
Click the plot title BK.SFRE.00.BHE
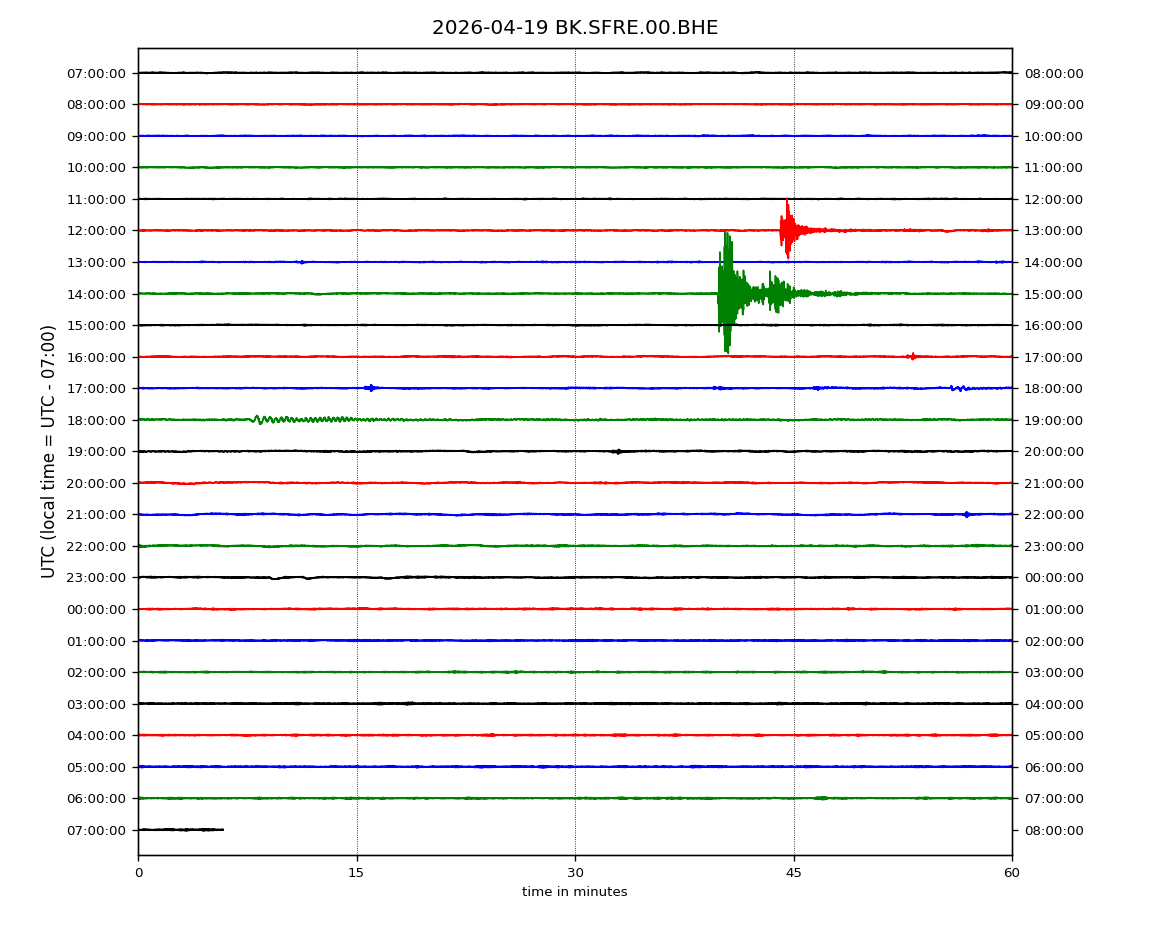574,28
